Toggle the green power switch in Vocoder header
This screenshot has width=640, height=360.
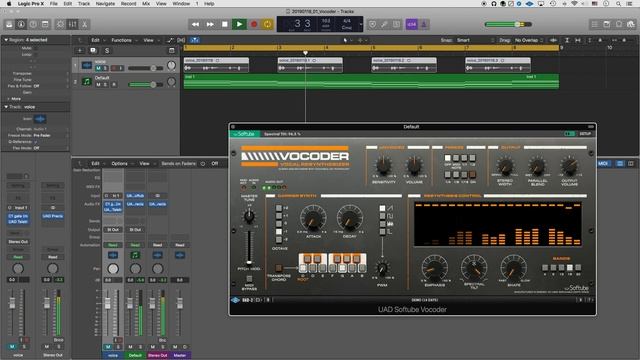[569, 133]
